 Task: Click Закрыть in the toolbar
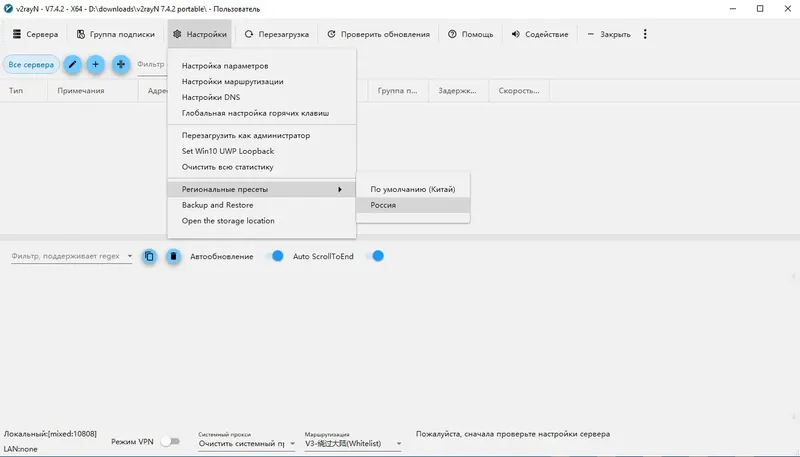coord(609,34)
